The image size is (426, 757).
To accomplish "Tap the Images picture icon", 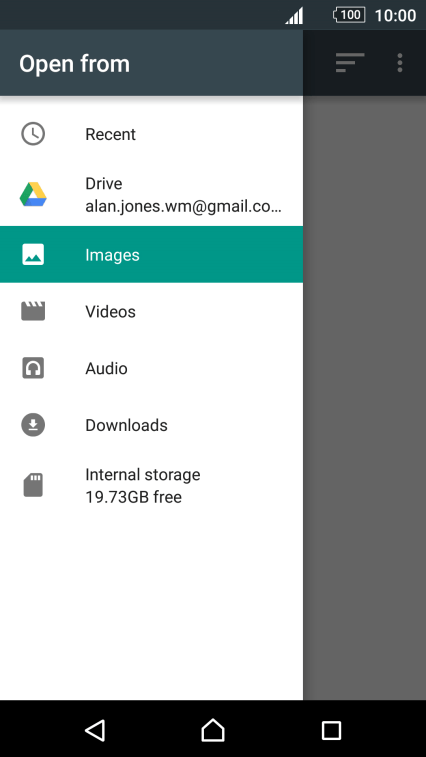I will coord(33,254).
